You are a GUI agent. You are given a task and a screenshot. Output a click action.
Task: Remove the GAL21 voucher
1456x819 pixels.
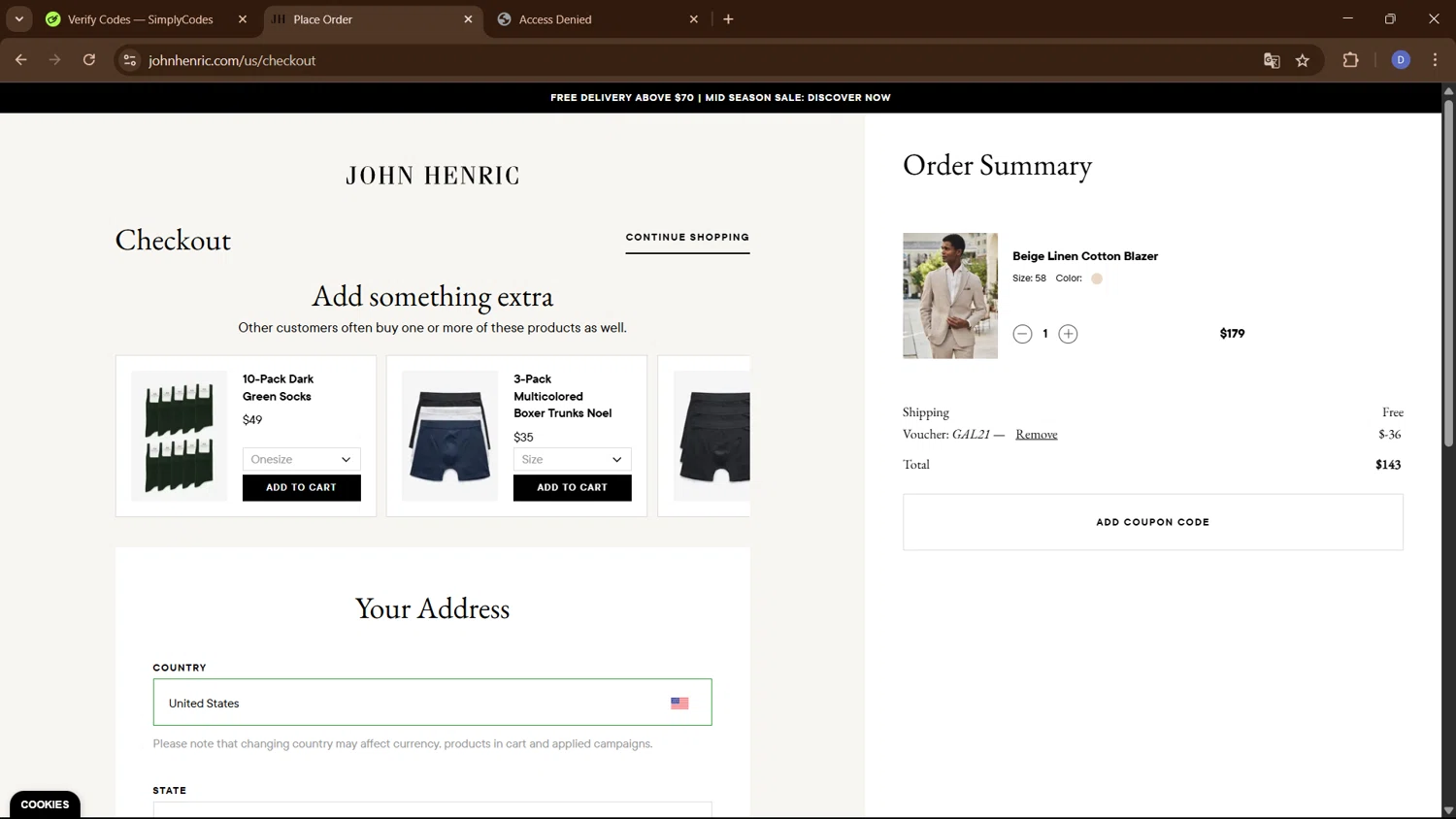[x=1036, y=435]
